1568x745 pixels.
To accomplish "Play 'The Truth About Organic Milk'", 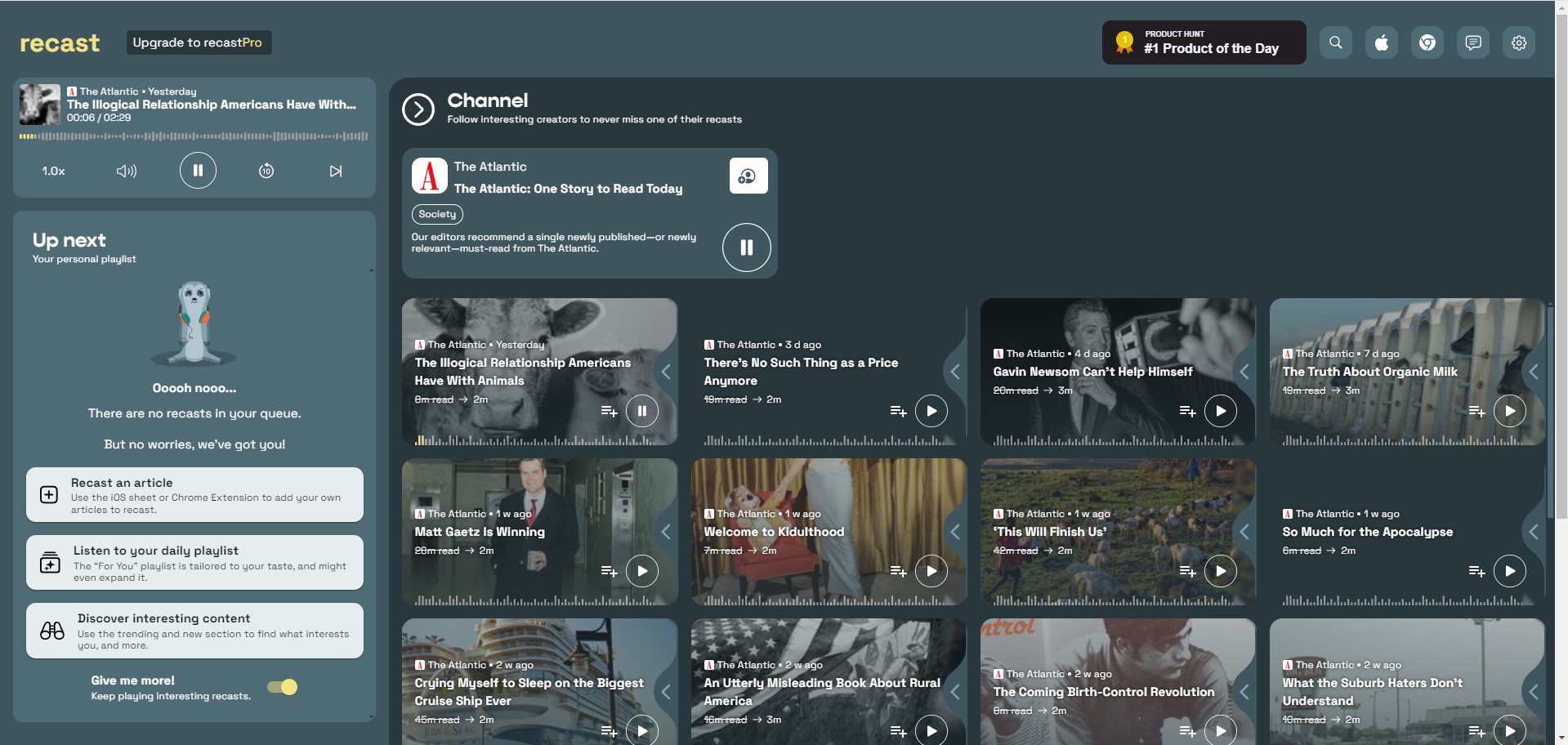I will click(x=1510, y=411).
